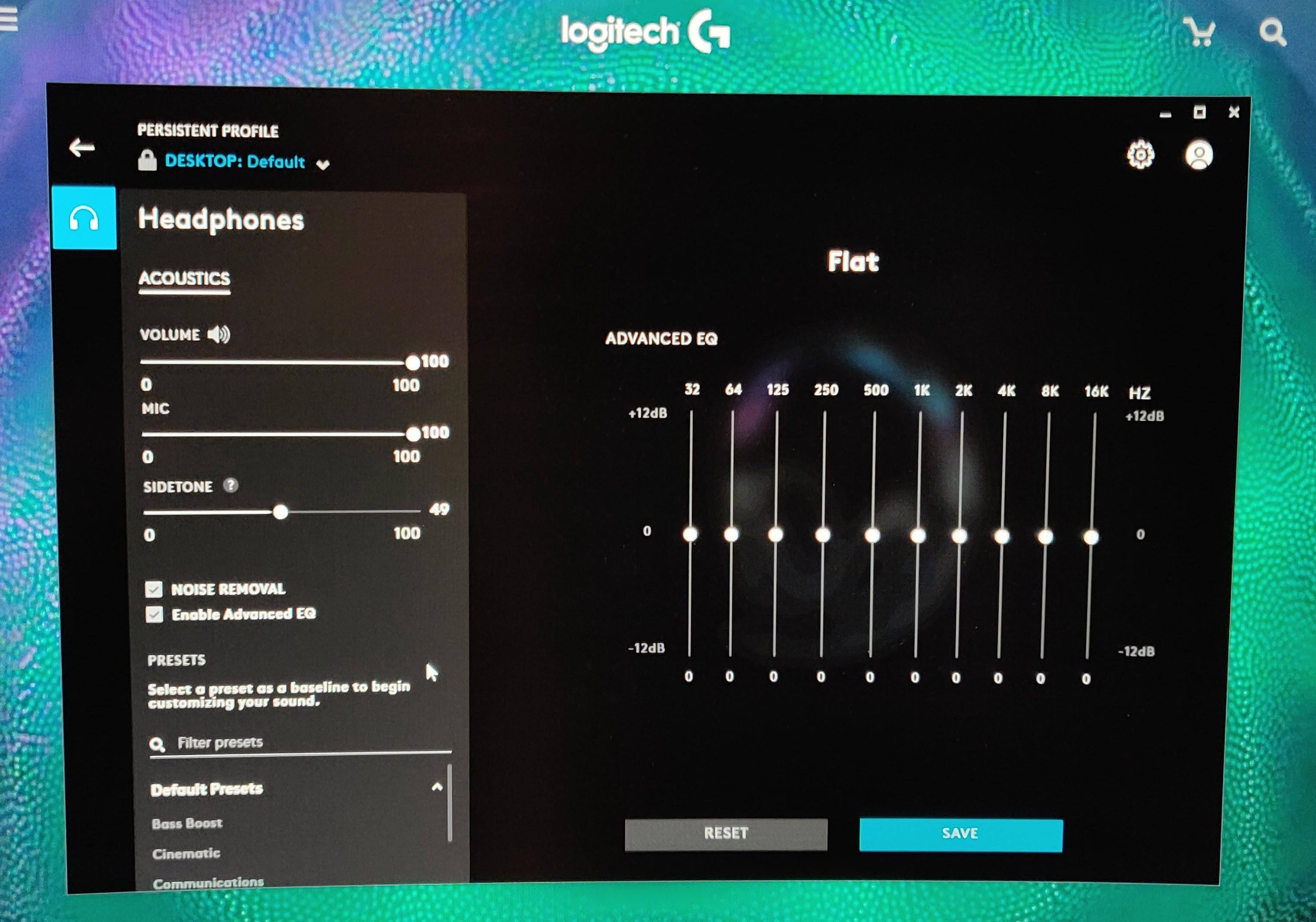Collapse the Default Presets section
The image size is (1316, 922).
click(437, 787)
